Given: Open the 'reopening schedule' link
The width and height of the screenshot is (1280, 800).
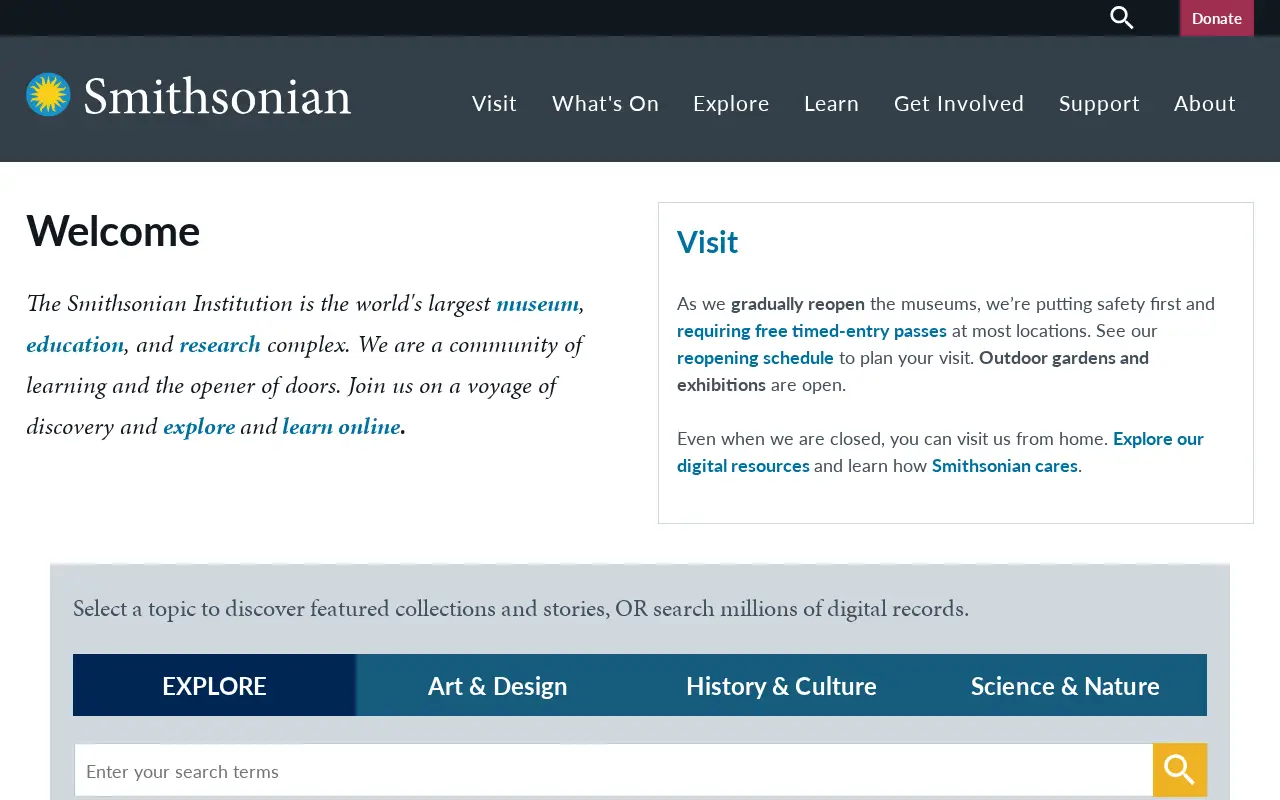Looking at the screenshot, I should (x=755, y=357).
